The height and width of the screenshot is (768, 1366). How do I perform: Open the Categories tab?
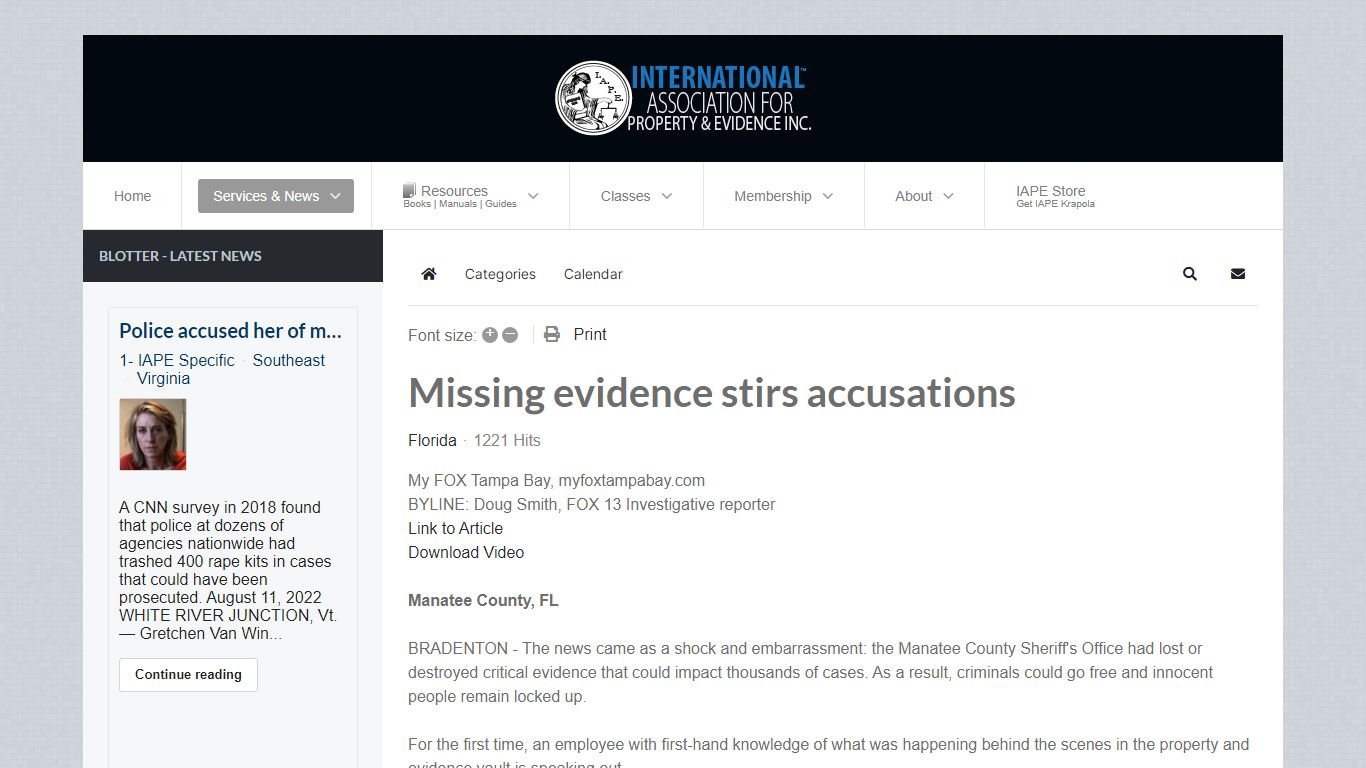500,274
